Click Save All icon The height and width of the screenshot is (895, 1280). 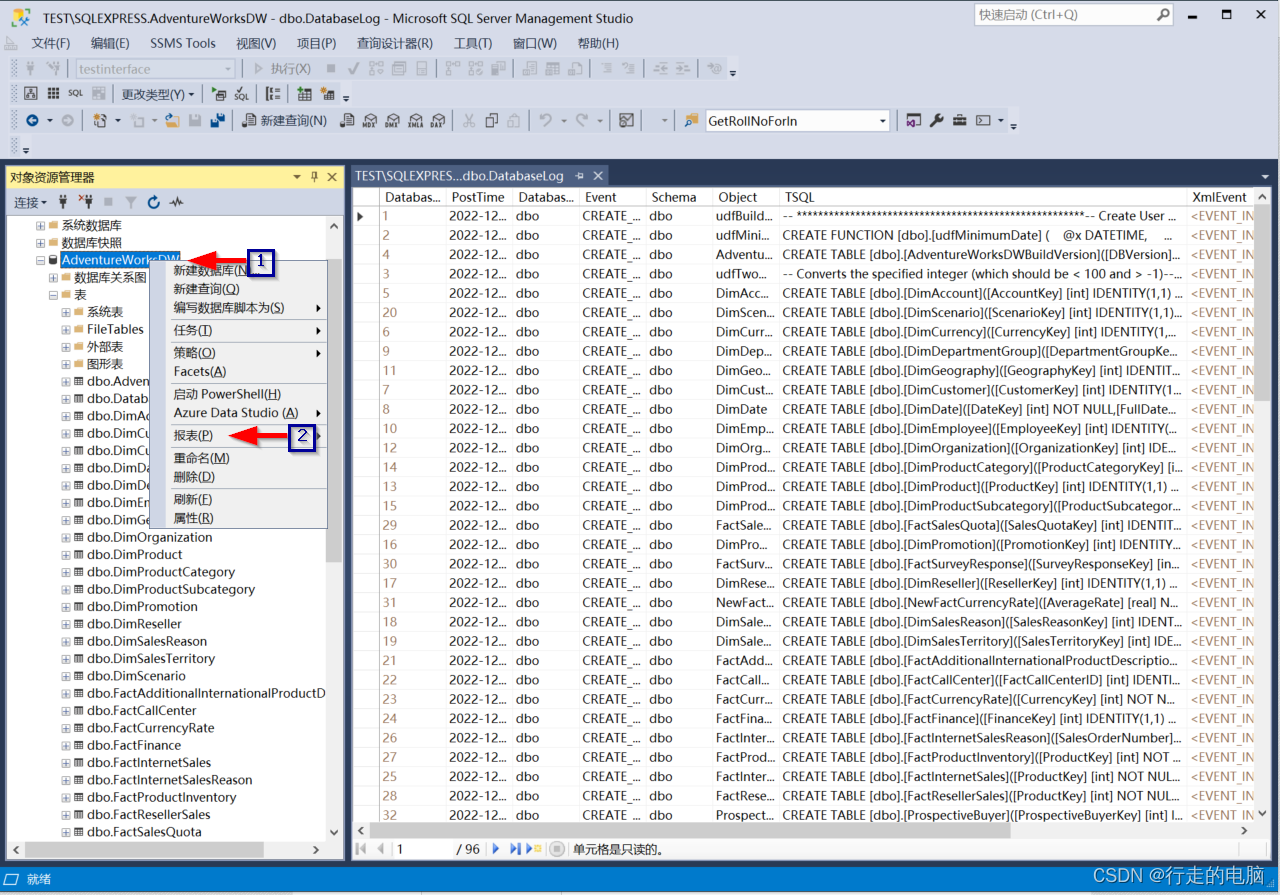218,120
